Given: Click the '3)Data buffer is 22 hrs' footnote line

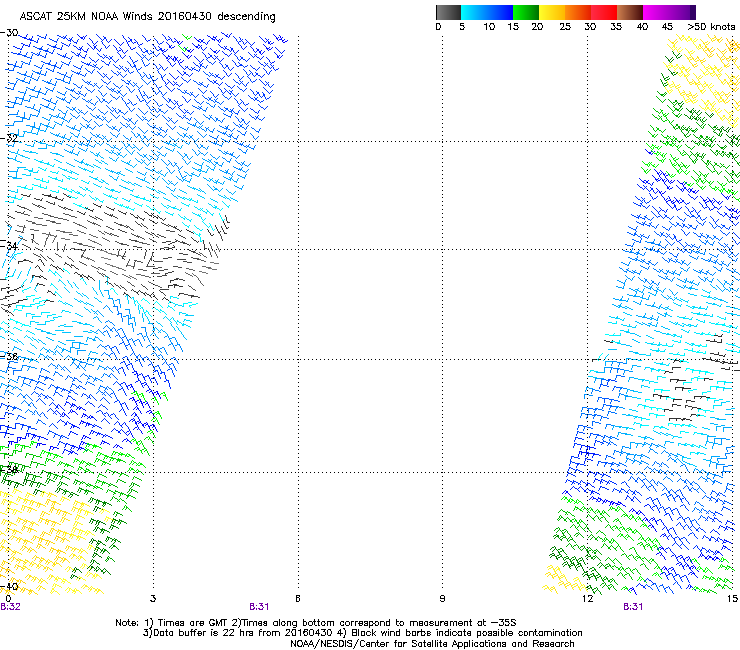Looking at the screenshot, I should click(x=362, y=633).
